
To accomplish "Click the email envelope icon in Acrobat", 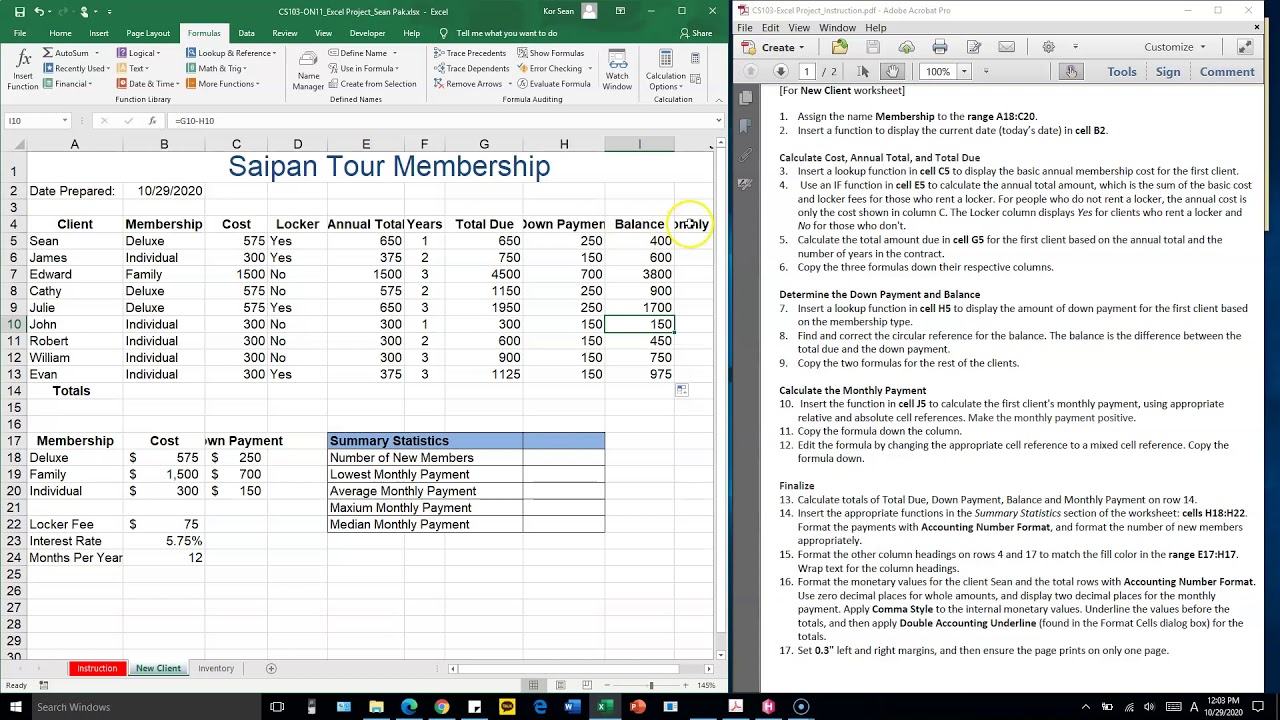I will [x=1007, y=47].
